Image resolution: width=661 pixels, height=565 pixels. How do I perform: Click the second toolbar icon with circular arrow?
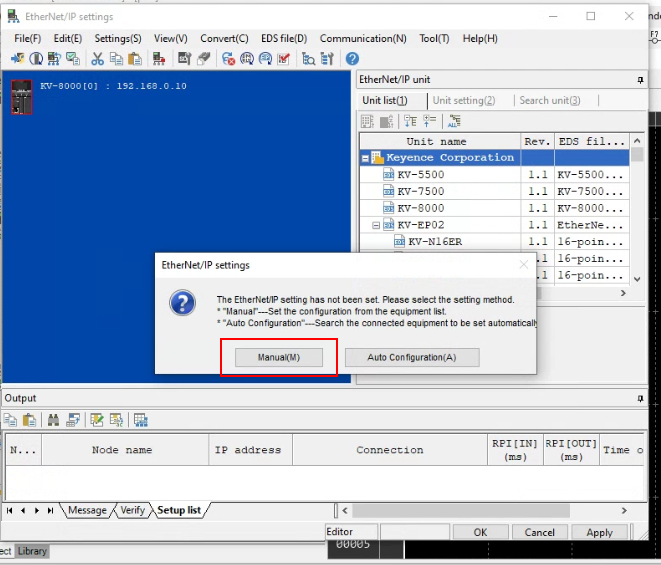coord(36,59)
